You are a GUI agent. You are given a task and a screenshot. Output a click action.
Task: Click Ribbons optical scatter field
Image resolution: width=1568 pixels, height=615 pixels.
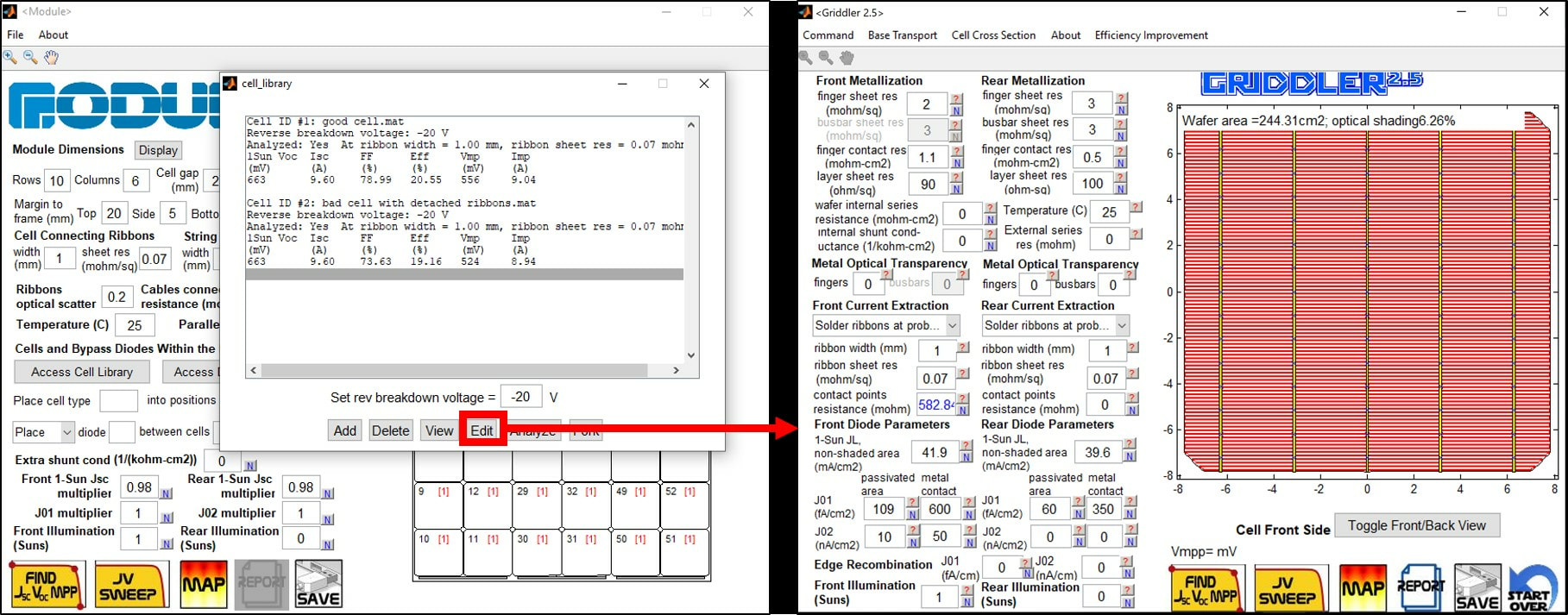[117, 297]
